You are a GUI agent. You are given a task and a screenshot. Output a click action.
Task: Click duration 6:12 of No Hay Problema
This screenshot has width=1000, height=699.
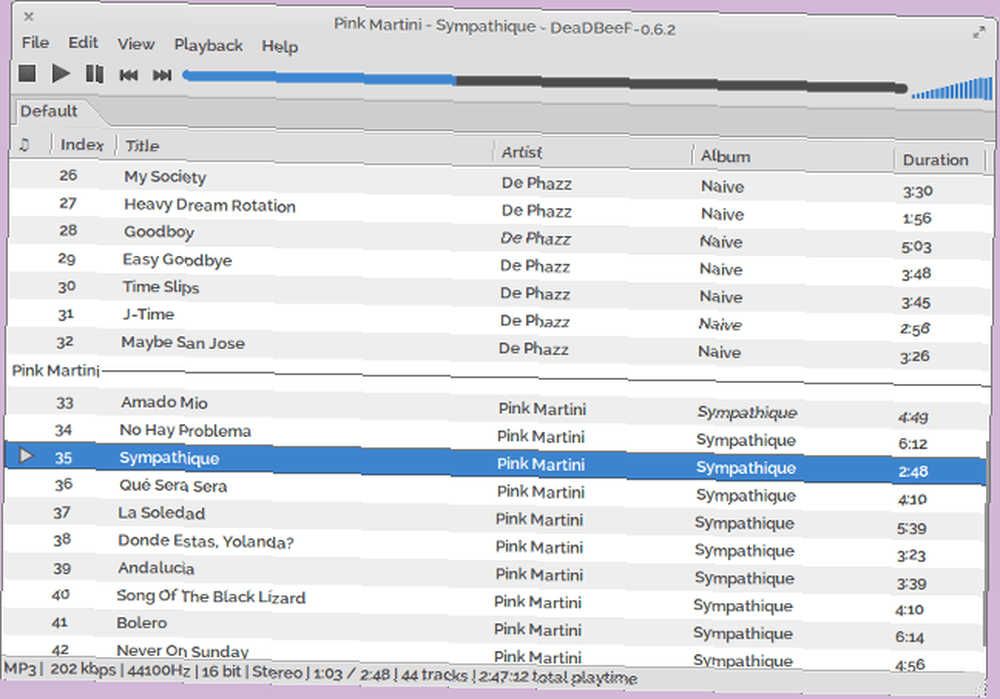click(x=913, y=444)
